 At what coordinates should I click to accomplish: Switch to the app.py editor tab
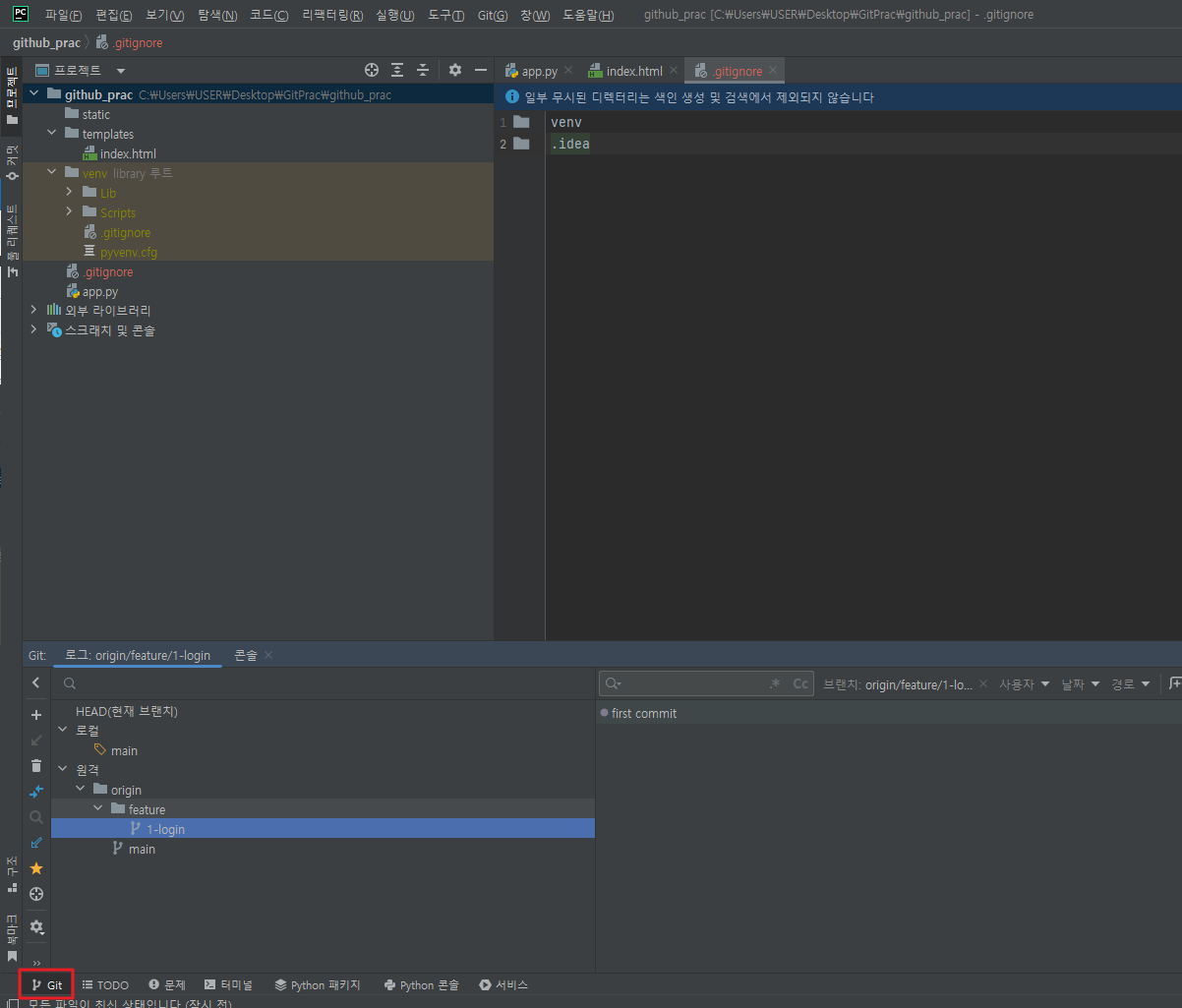(x=539, y=71)
